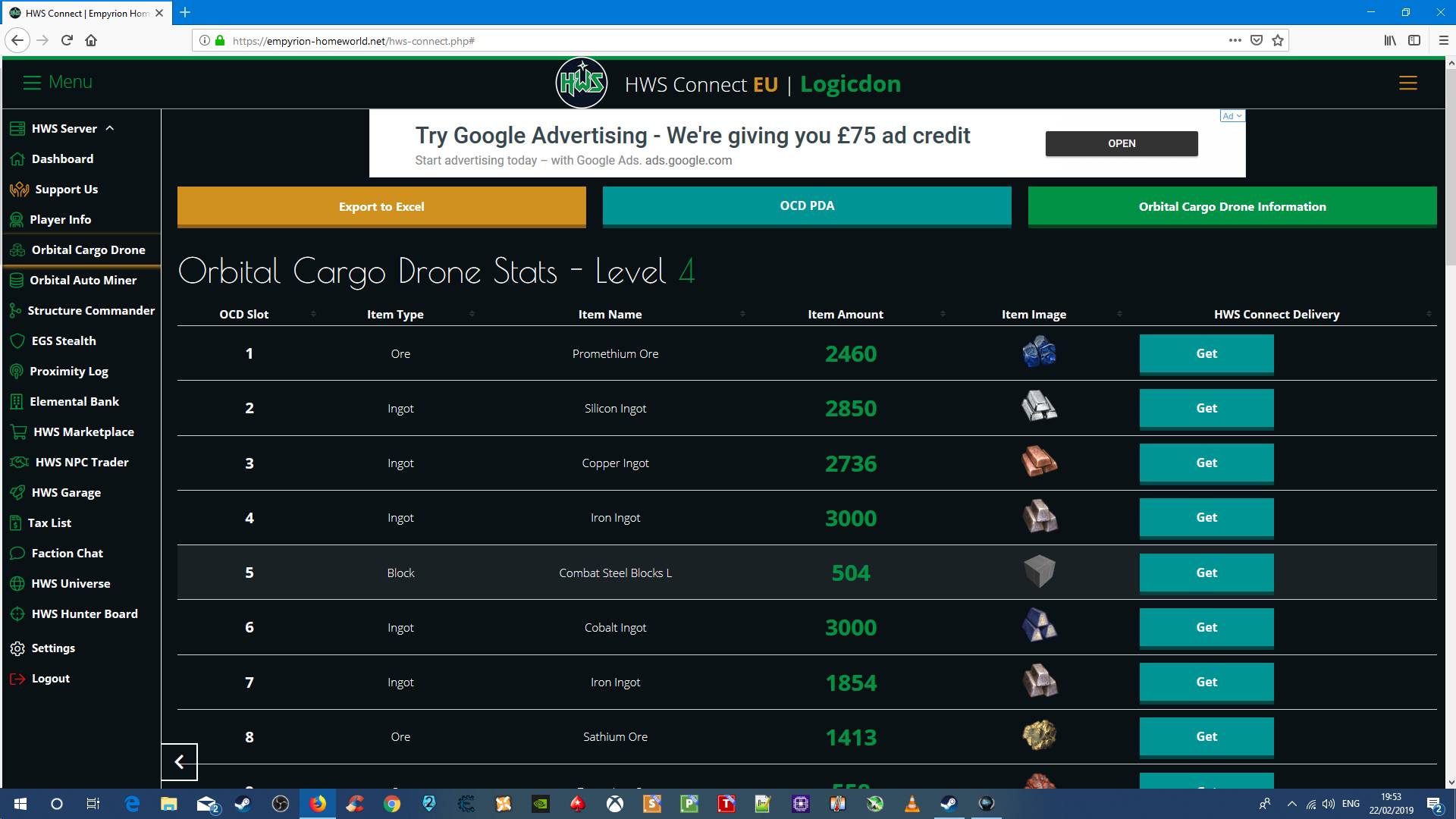Click the Export to Excel button
Screen dimensions: 1456x819
381,206
